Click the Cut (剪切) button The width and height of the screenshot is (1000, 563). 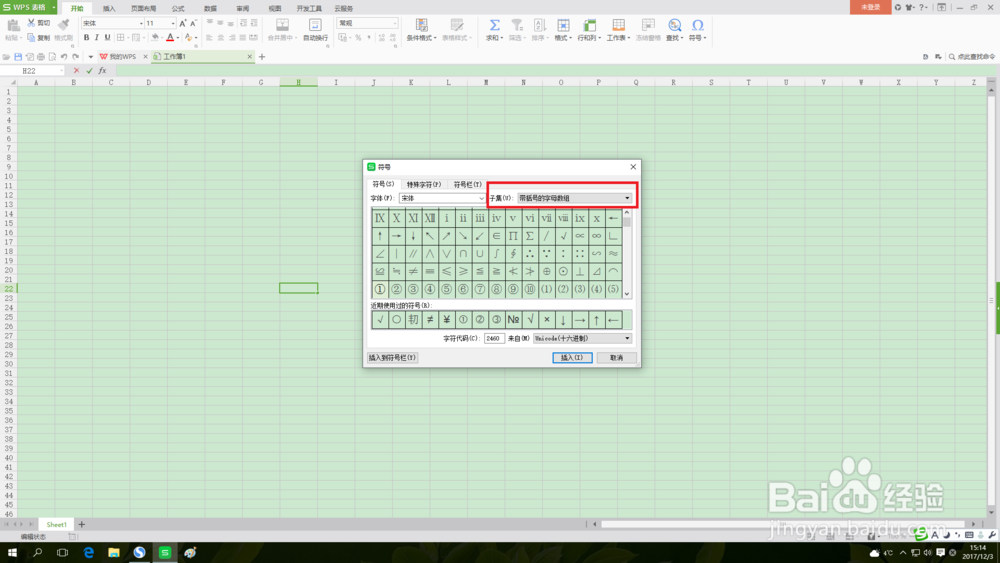coord(38,23)
